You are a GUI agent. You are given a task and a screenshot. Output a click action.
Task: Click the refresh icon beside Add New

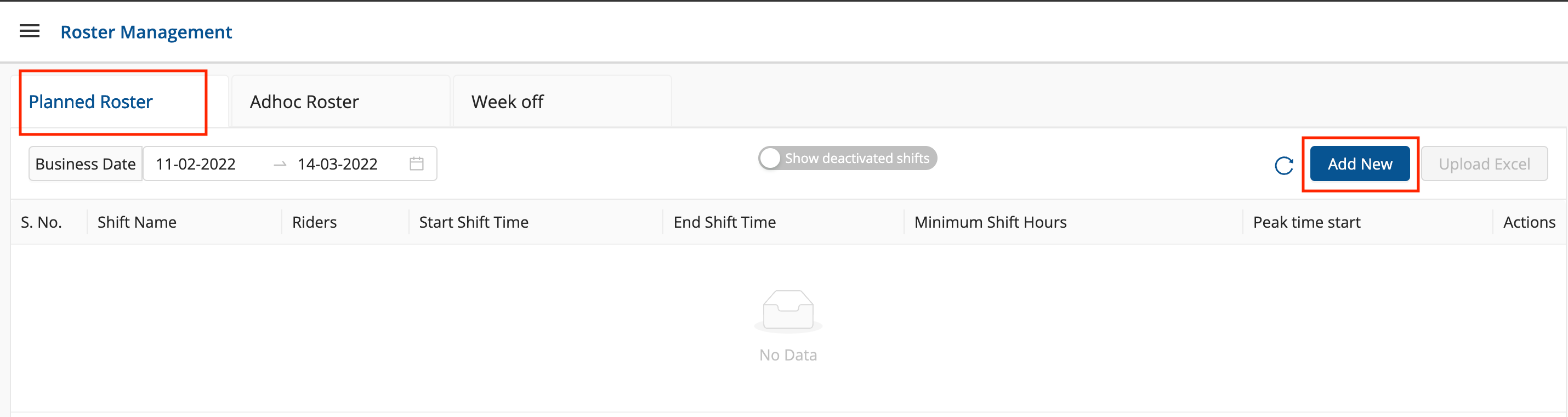click(x=1283, y=165)
